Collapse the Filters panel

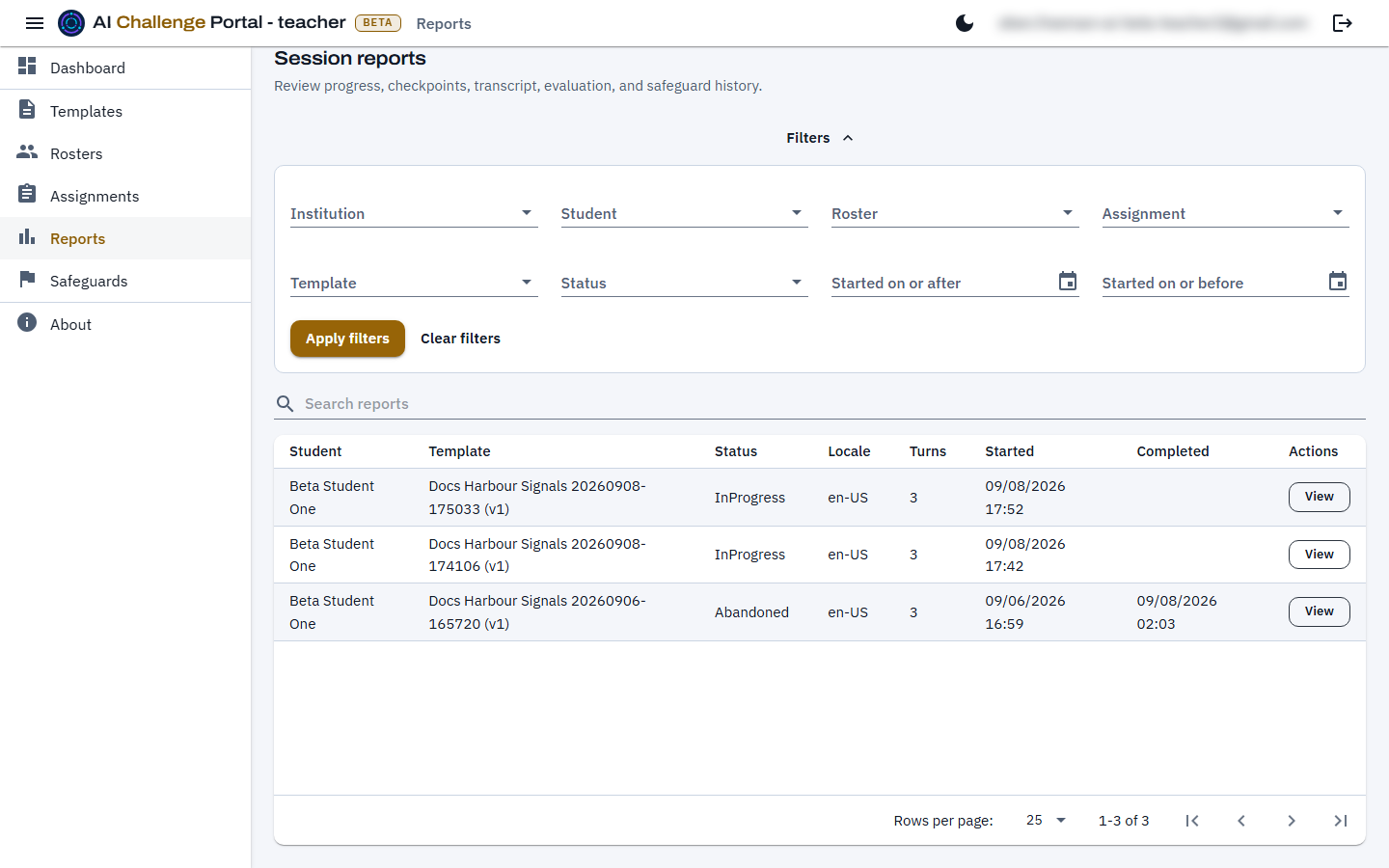tap(820, 138)
